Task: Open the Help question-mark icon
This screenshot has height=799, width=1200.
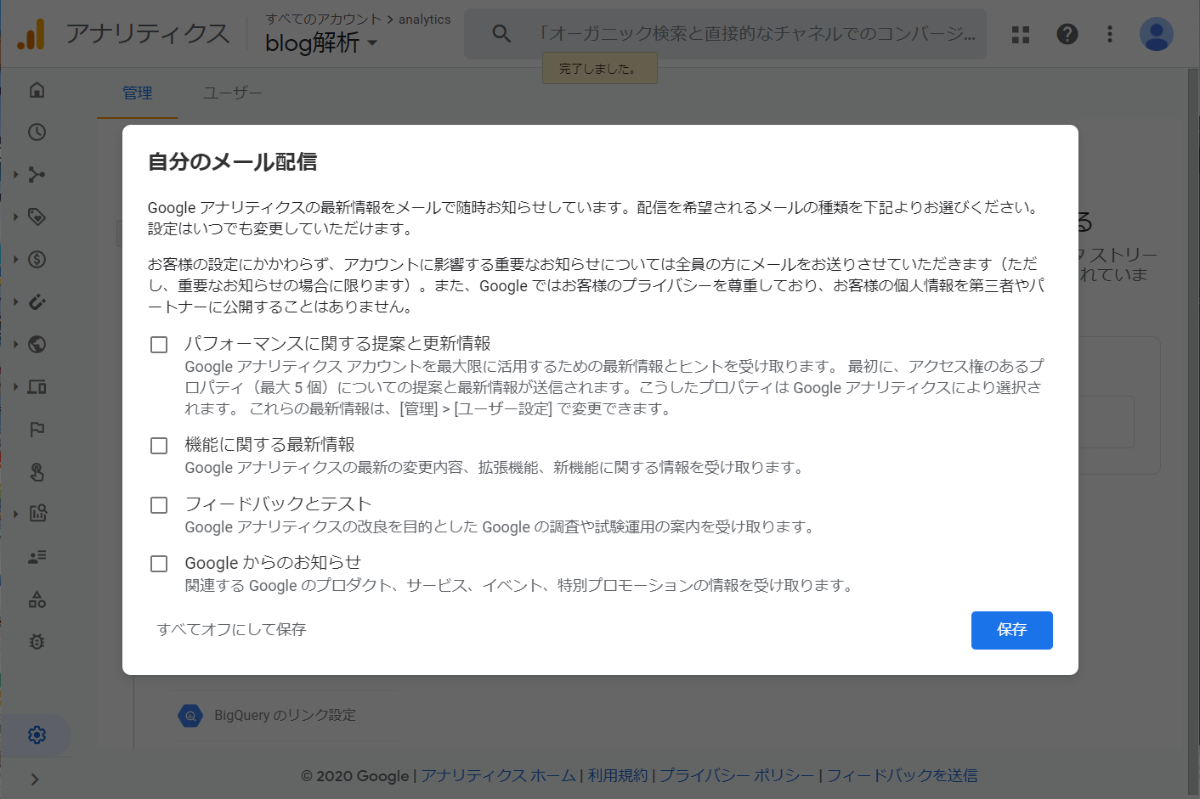Action: pos(1067,34)
